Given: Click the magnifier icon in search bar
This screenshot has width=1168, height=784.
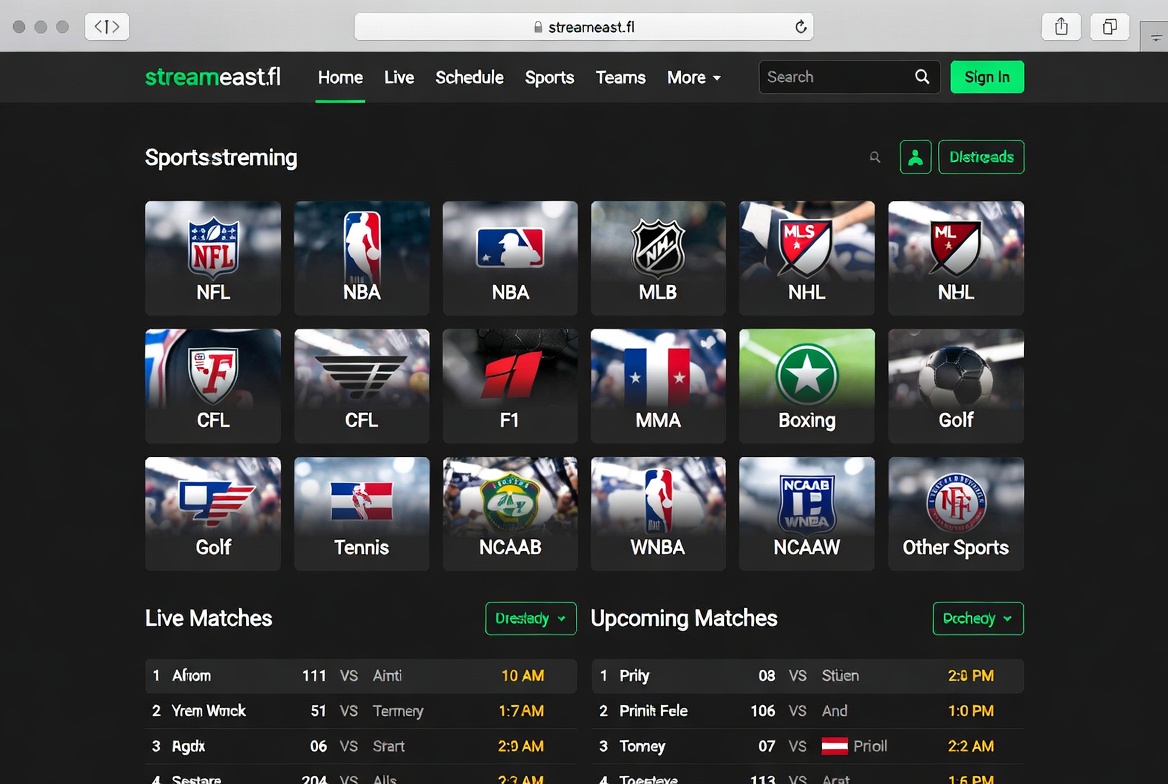Looking at the screenshot, I should 922,77.
